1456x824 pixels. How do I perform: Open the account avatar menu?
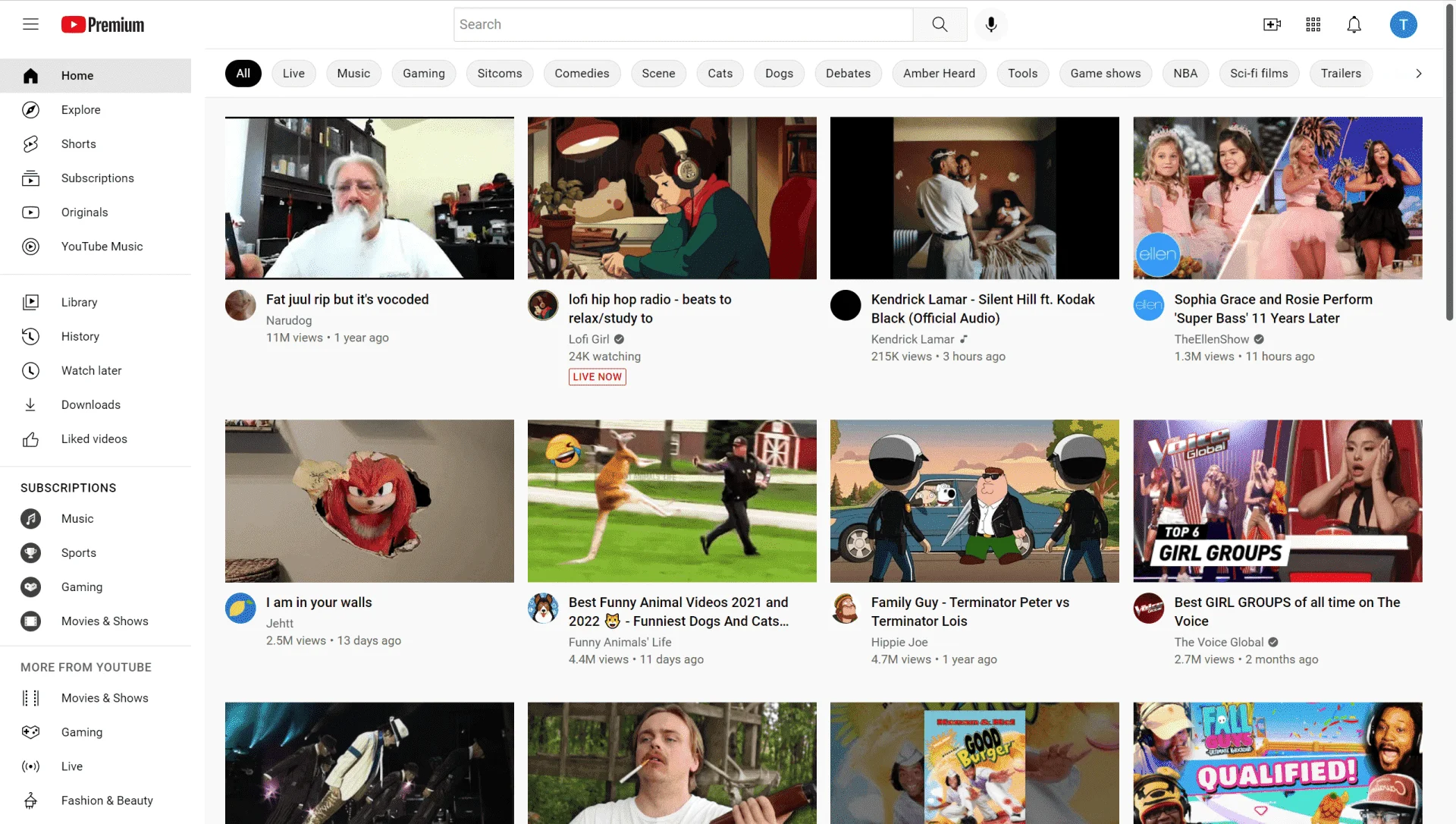point(1403,24)
